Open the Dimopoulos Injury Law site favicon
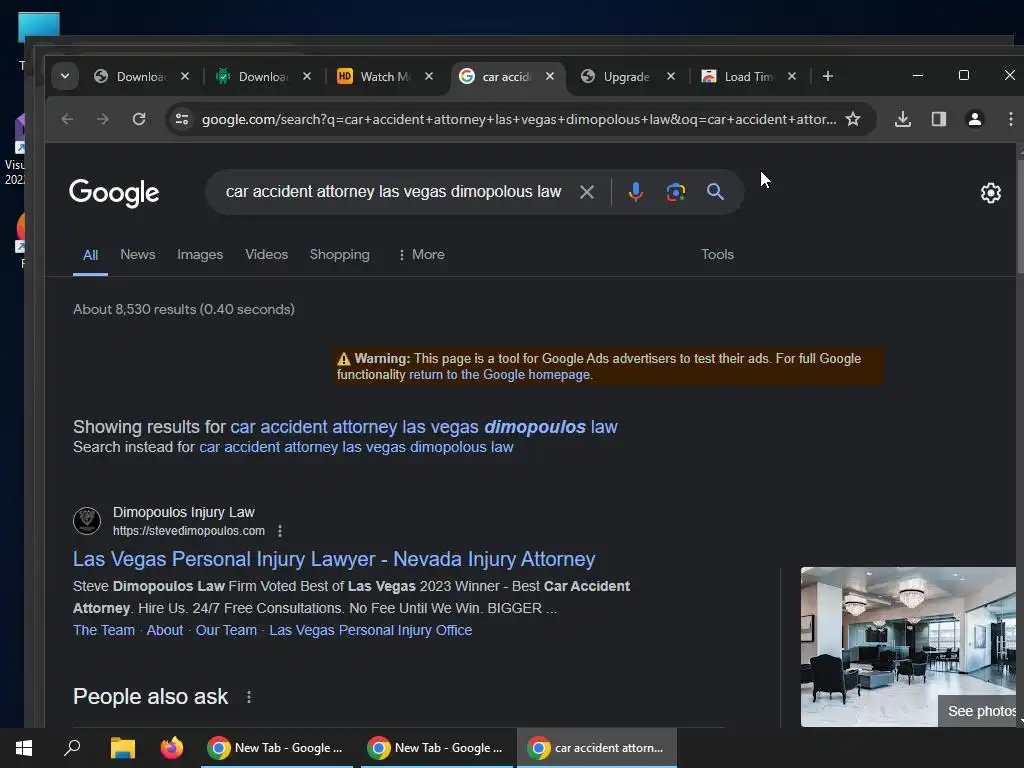 tap(87, 521)
